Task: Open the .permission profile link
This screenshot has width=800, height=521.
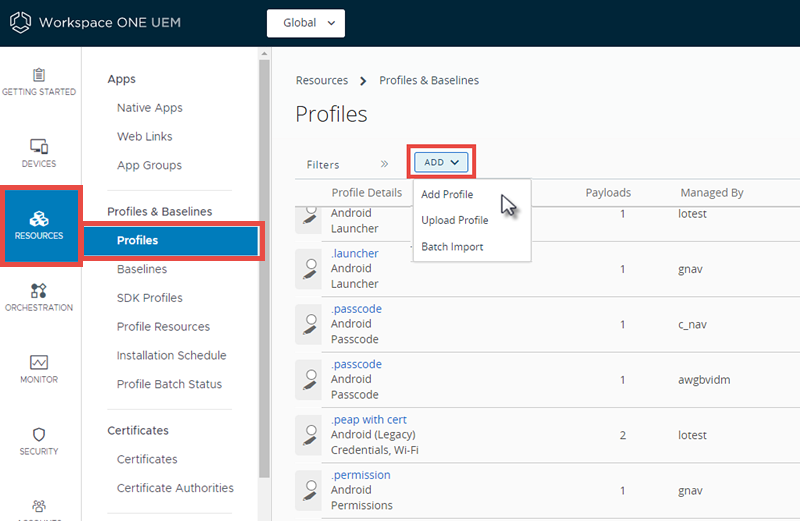Action: click(361, 475)
